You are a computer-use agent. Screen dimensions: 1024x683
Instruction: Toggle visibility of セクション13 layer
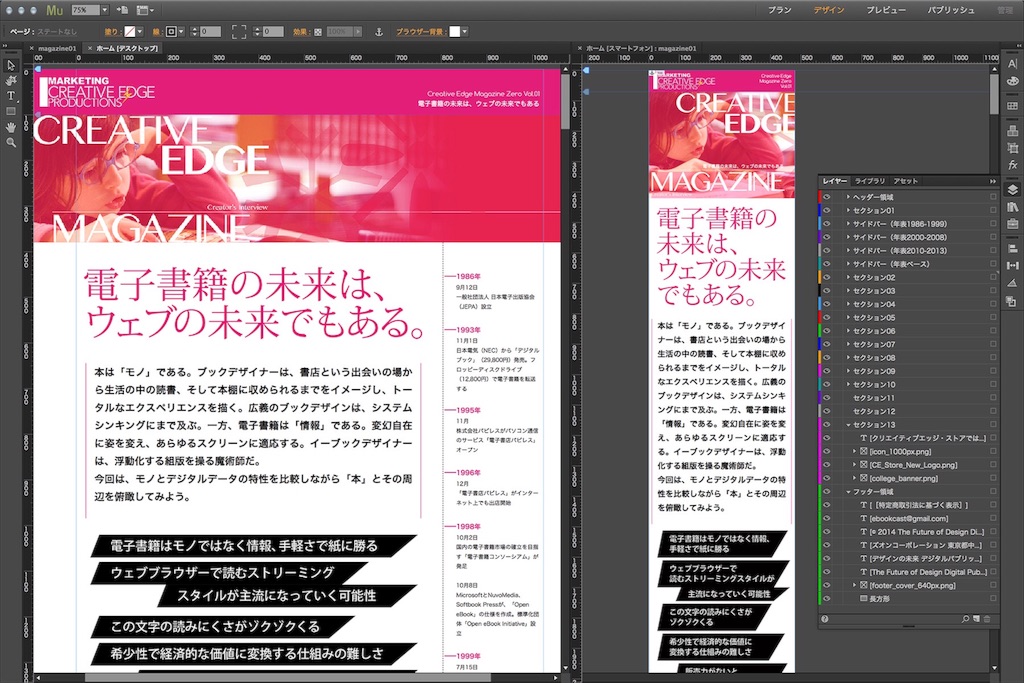tap(827, 424)
